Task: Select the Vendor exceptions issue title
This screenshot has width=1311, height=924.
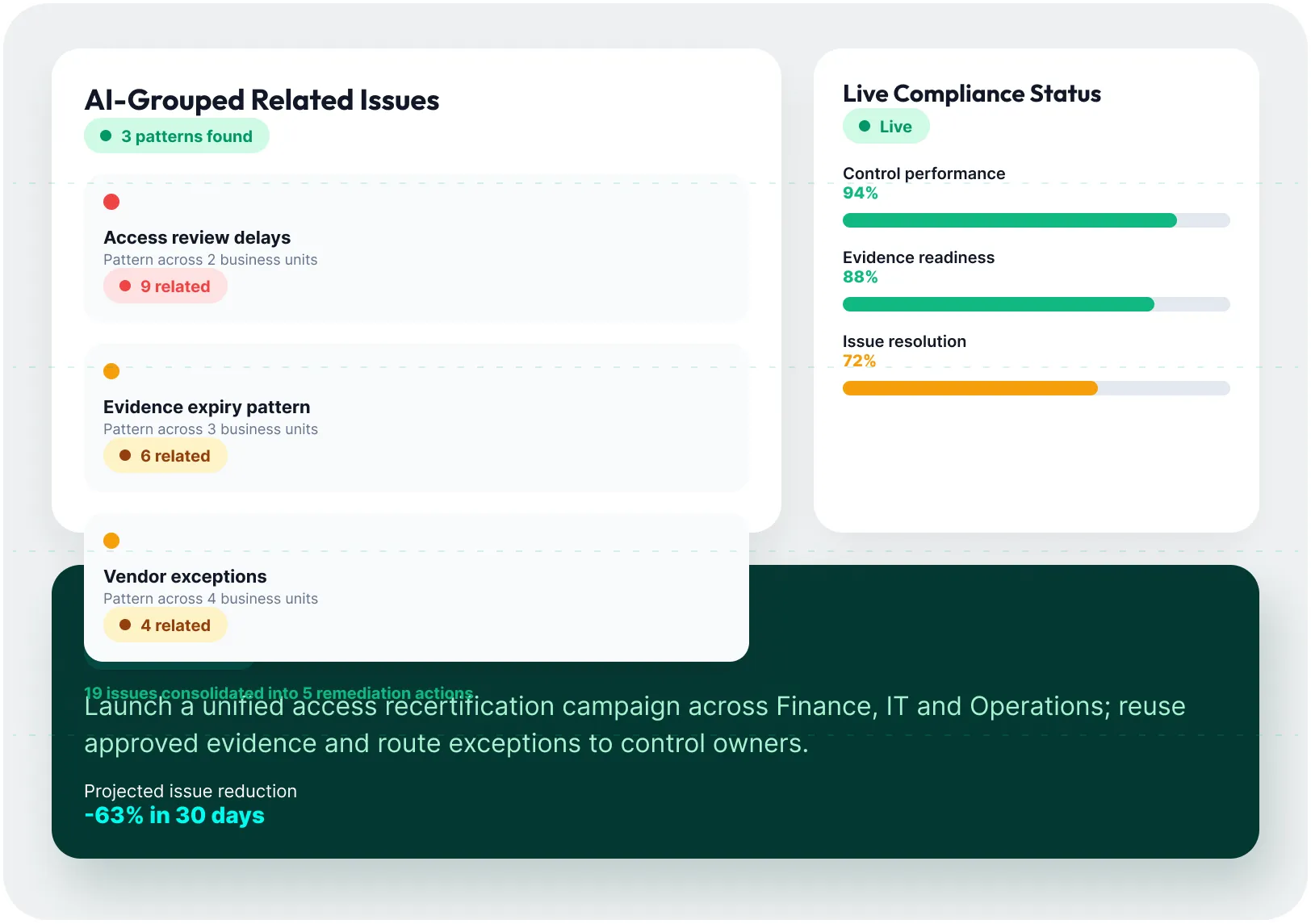Action: tap(185, 576)
